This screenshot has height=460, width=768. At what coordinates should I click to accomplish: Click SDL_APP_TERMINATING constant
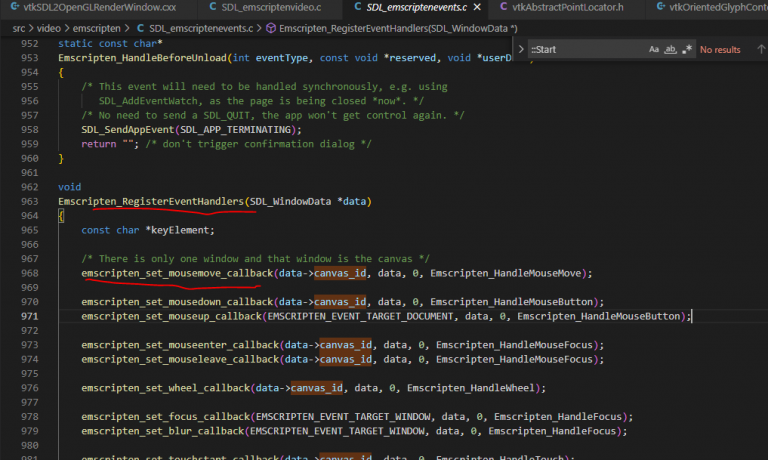pos(235,129)
